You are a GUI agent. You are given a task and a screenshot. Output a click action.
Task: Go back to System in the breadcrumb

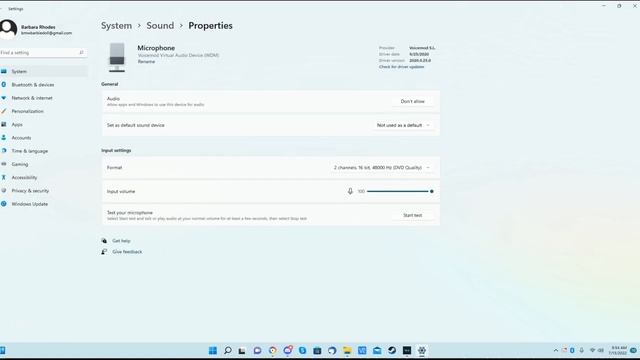coord(116,25)
